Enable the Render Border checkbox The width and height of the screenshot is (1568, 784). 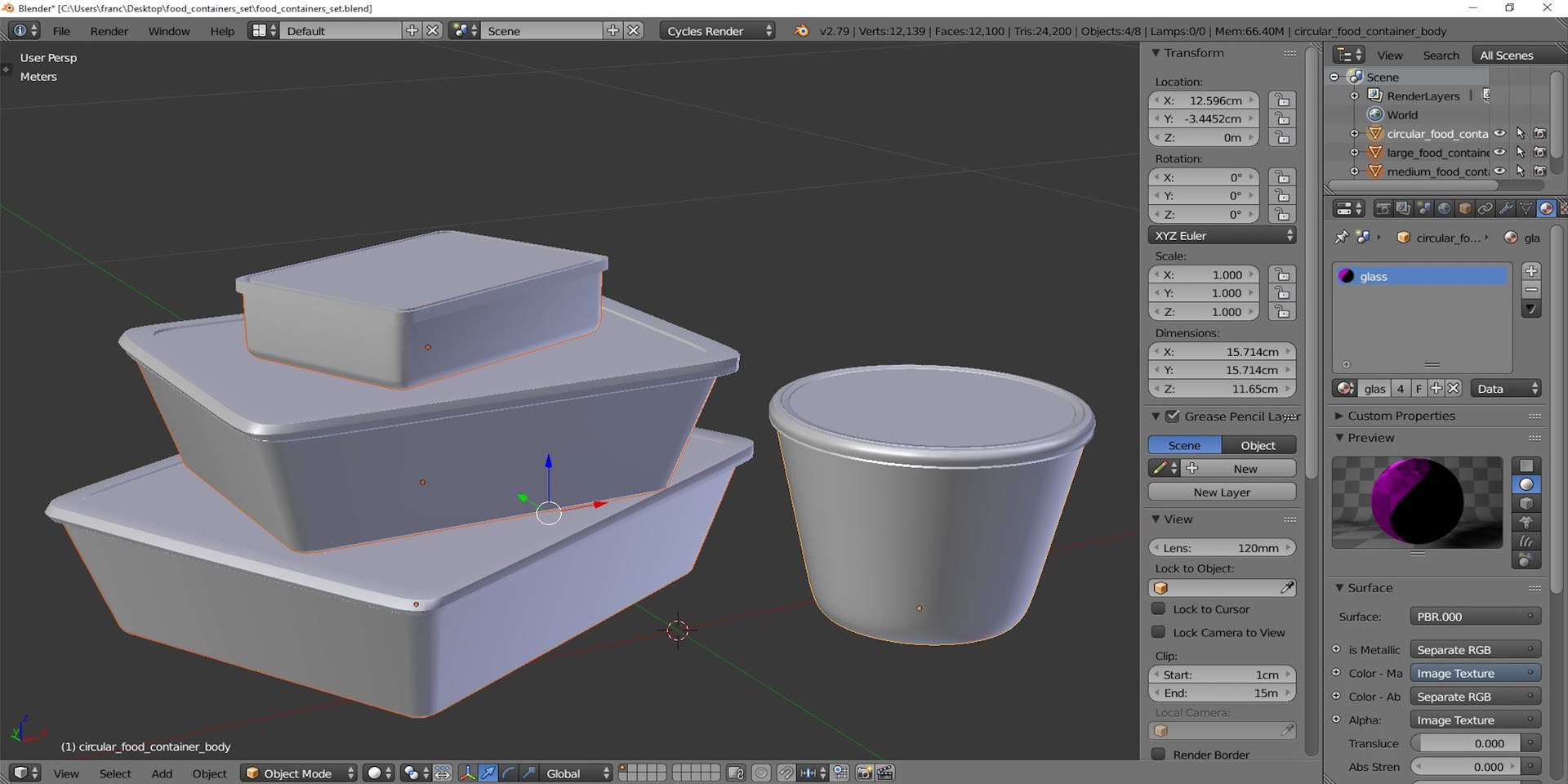point(1158,754)
